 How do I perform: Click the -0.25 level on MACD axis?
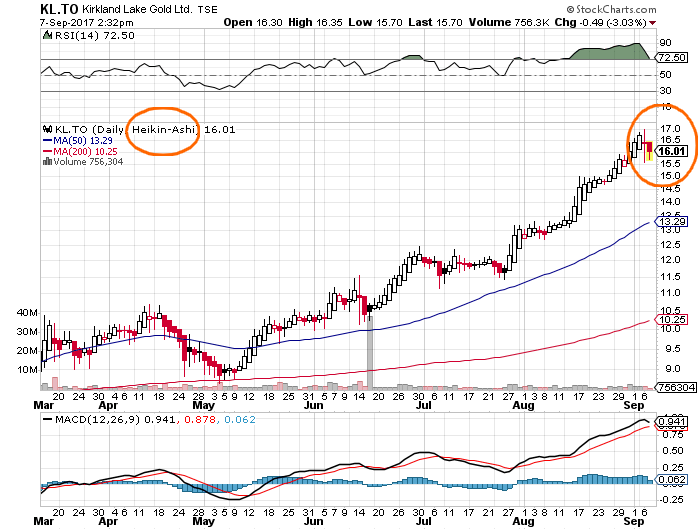tap(670, 500)
